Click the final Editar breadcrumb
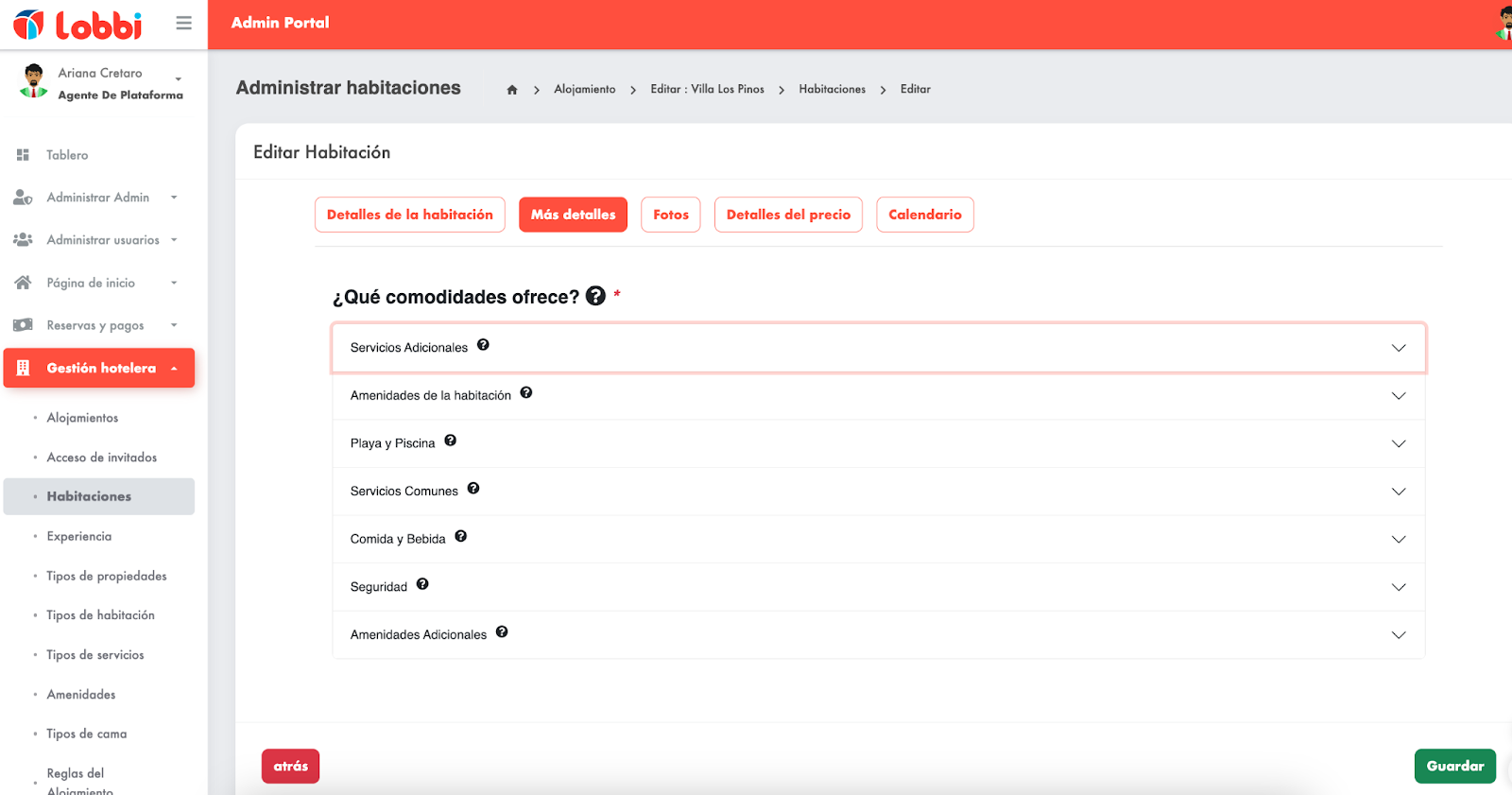 click(916, 89)
